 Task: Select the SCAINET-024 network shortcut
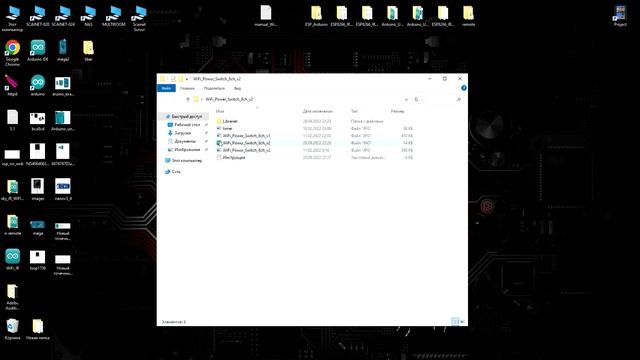click(x=63, y=16)
